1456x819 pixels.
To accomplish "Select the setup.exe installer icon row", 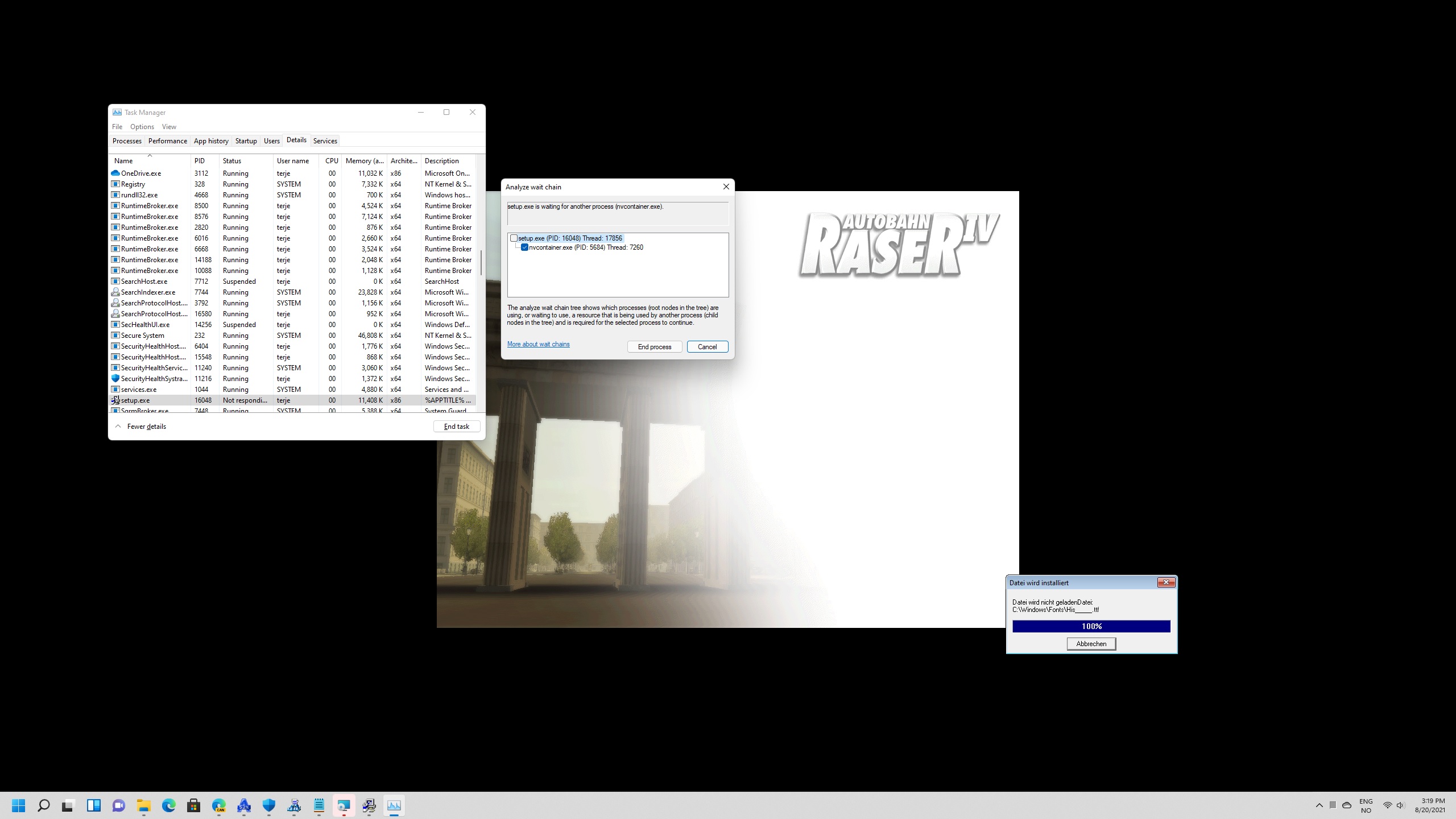I will point(115,400).
